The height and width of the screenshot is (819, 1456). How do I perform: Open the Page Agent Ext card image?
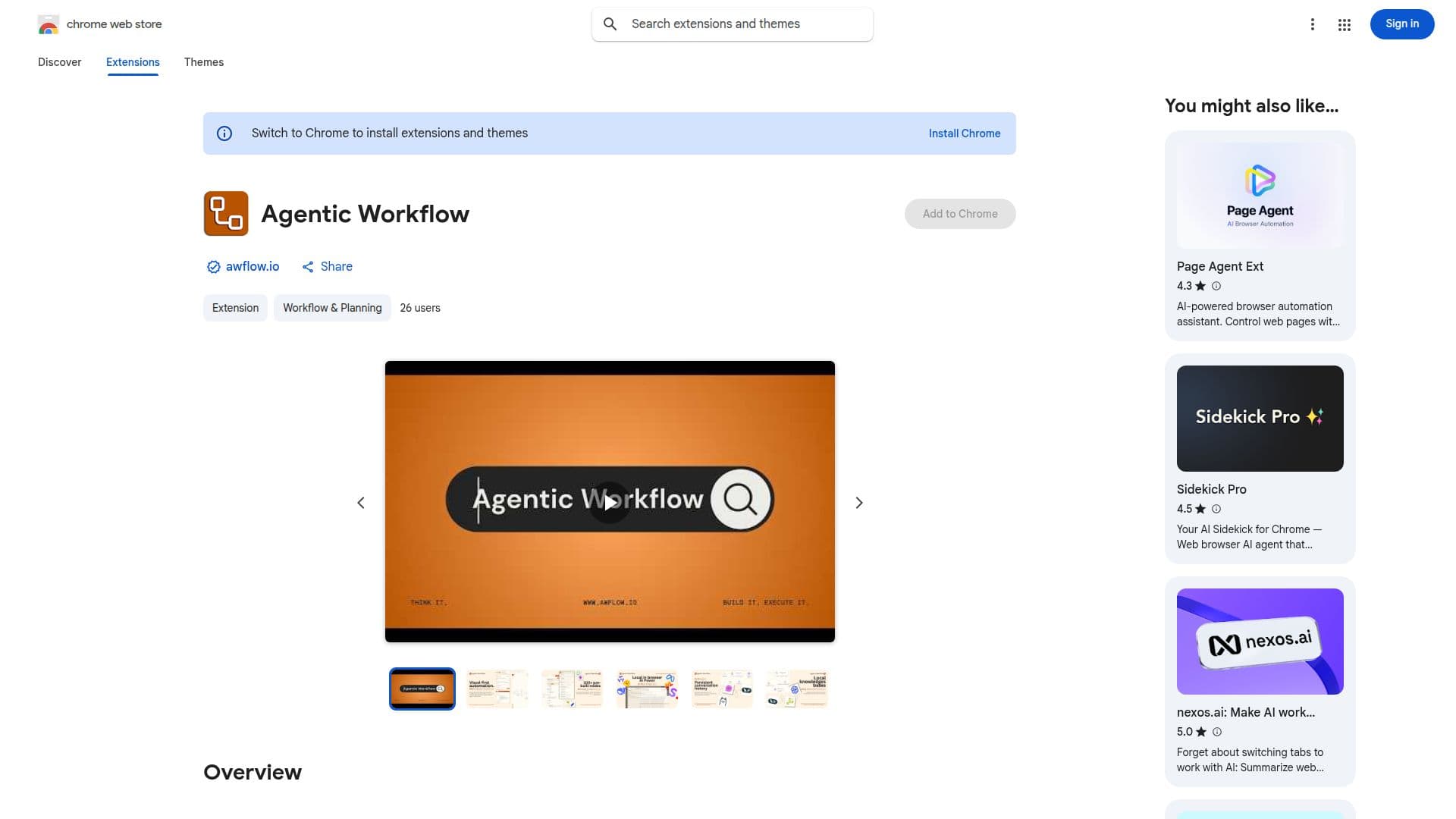point(1260,196)
